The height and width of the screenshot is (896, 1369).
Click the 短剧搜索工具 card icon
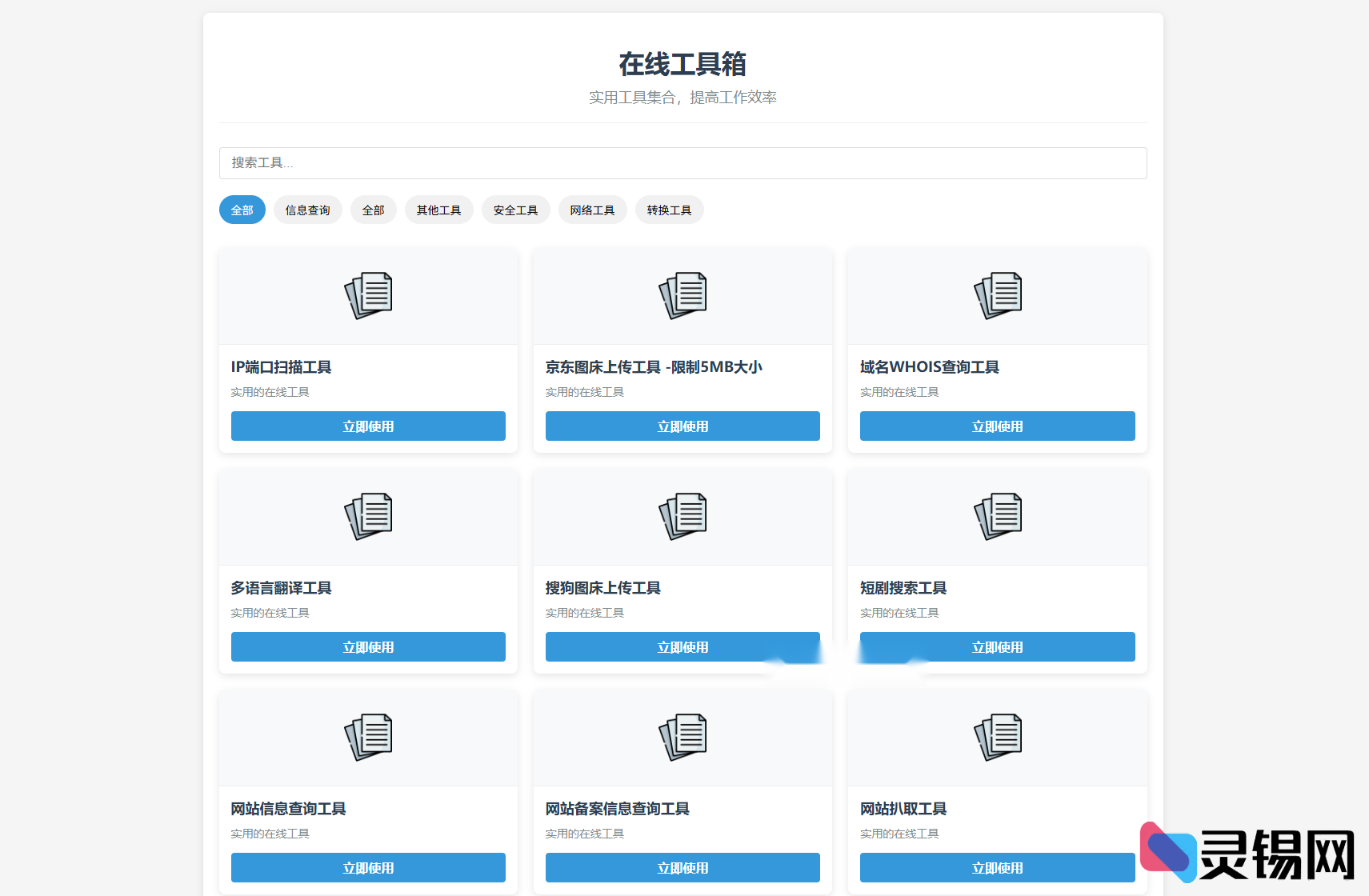coord(997,516)
